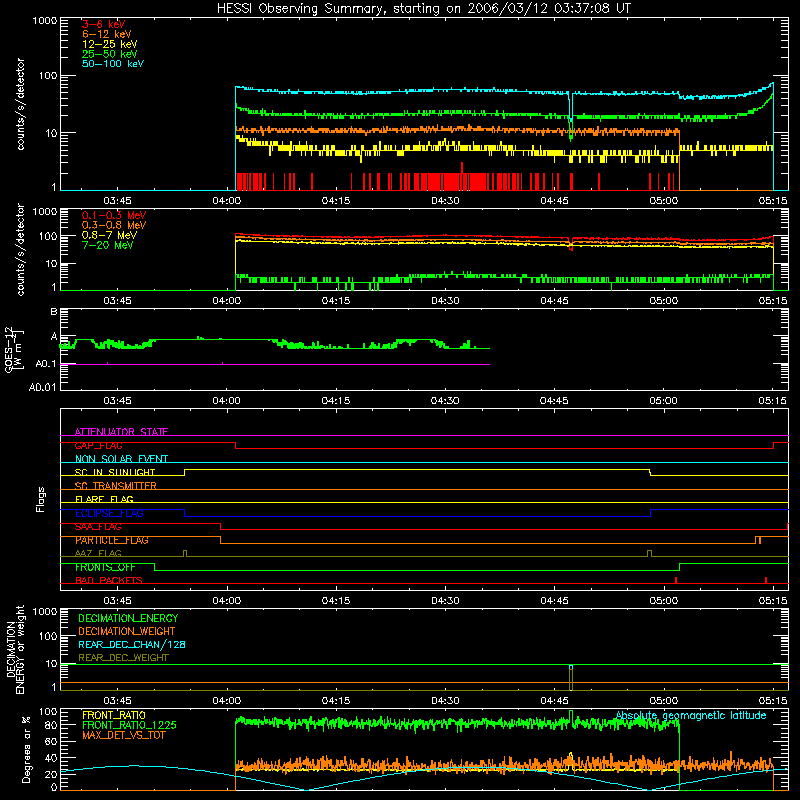
Task: Select the red 3-6 keV legend label
Action: [104, 24]
